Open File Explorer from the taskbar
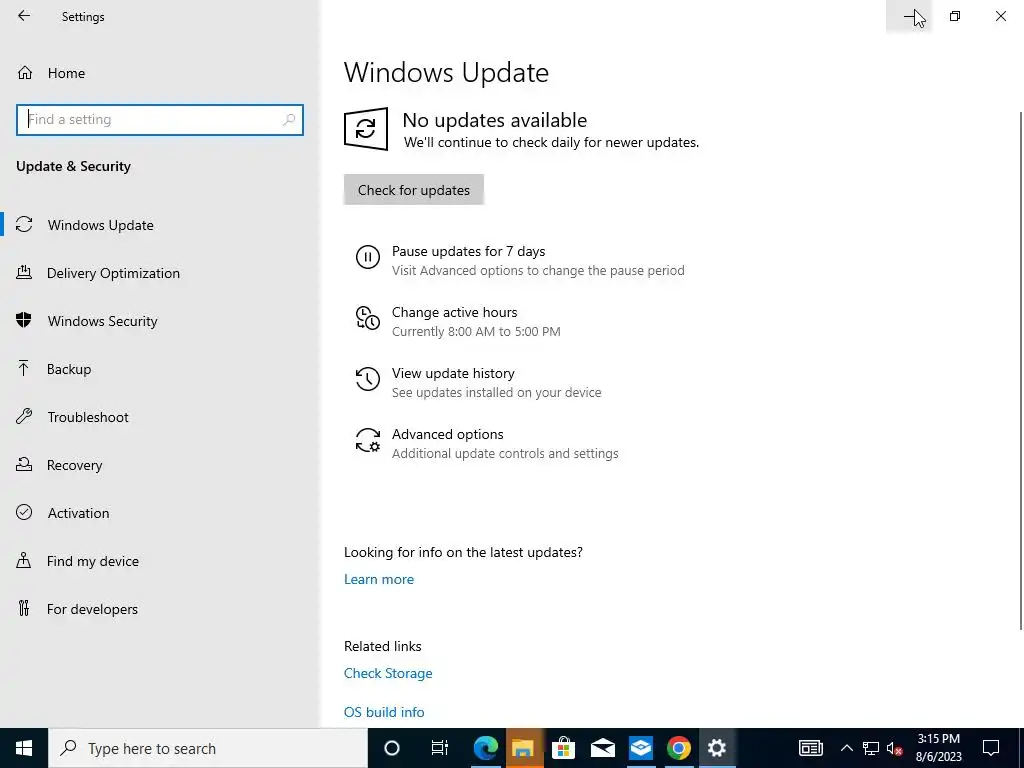 tap(523, 748)
